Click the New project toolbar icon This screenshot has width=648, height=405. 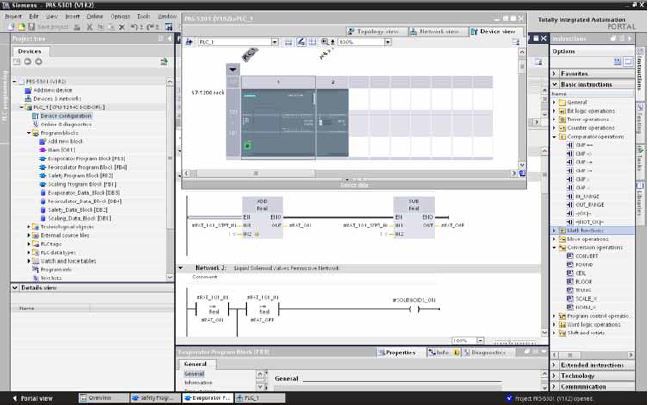click(x=11, y=27)
